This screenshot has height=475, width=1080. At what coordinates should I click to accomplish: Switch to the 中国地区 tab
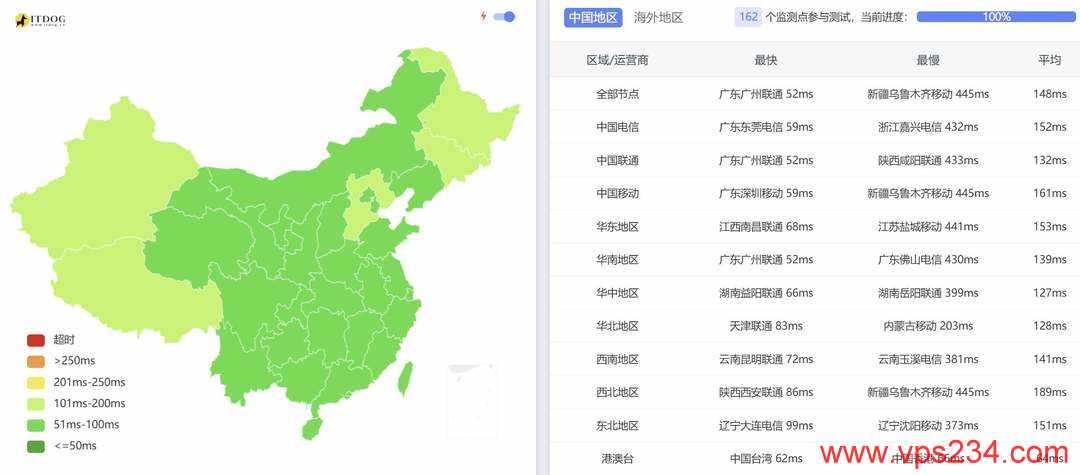(593, 17)
